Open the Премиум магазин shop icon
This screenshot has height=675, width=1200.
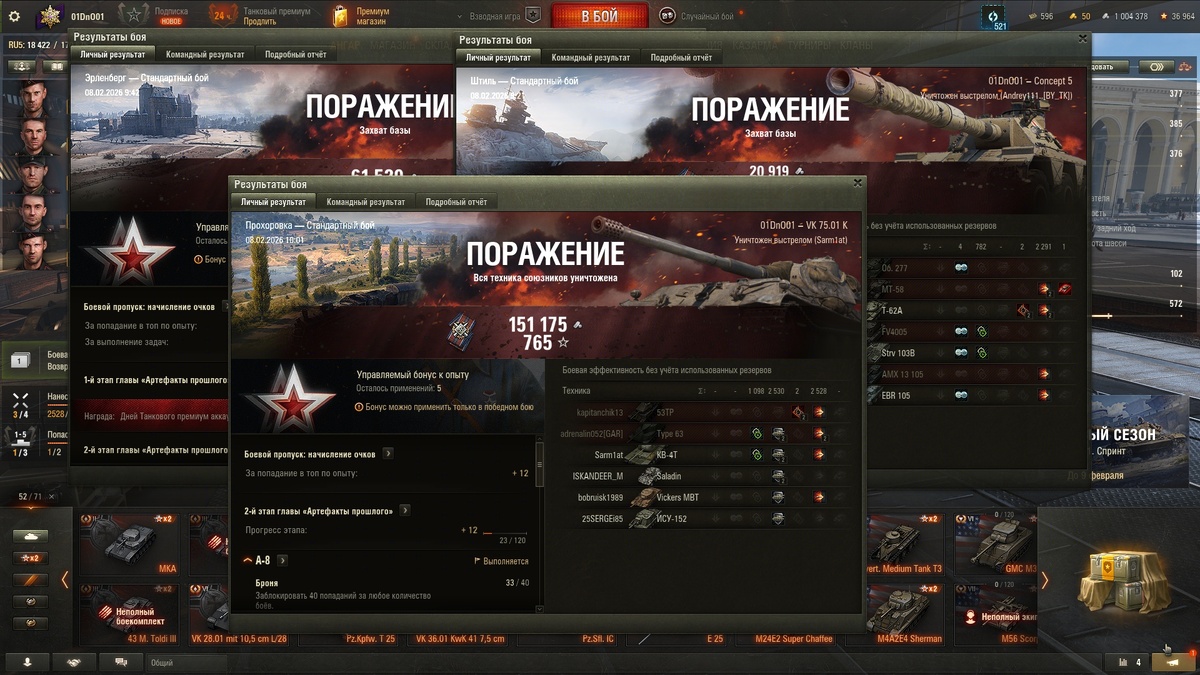coord(340,15)
